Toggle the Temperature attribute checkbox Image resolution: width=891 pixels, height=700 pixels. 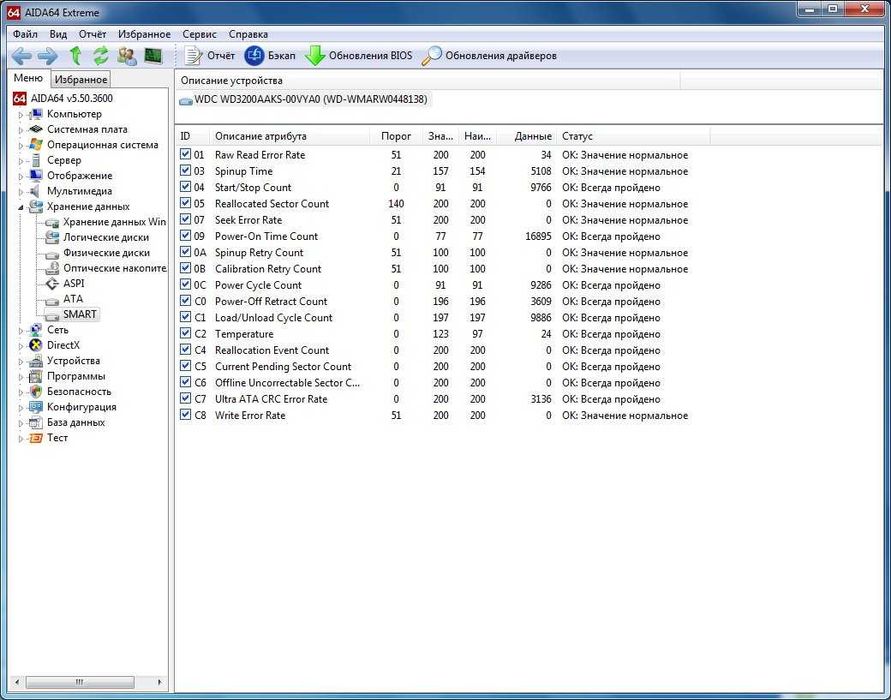coord(185,334)
